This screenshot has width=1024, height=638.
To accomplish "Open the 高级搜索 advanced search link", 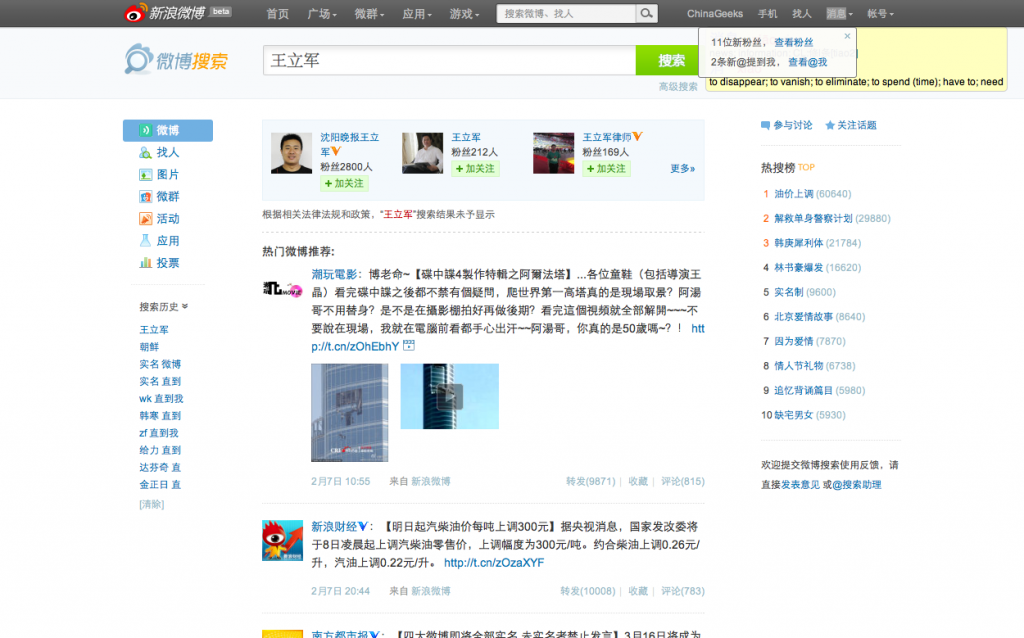I will (677, 87).
